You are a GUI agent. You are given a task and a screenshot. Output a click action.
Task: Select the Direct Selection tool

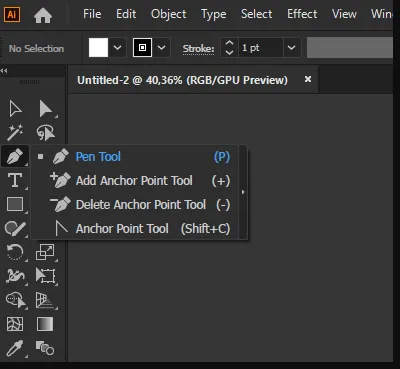point(46,109)
